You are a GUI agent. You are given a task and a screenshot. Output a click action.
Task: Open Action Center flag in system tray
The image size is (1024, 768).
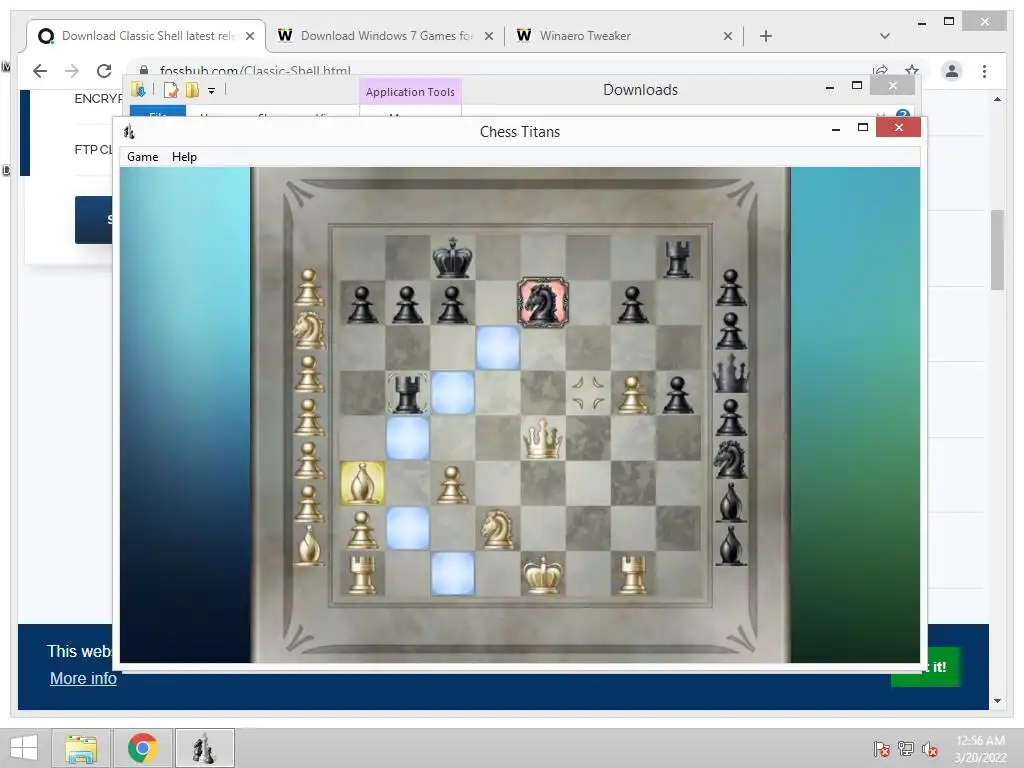coord(882,749)
